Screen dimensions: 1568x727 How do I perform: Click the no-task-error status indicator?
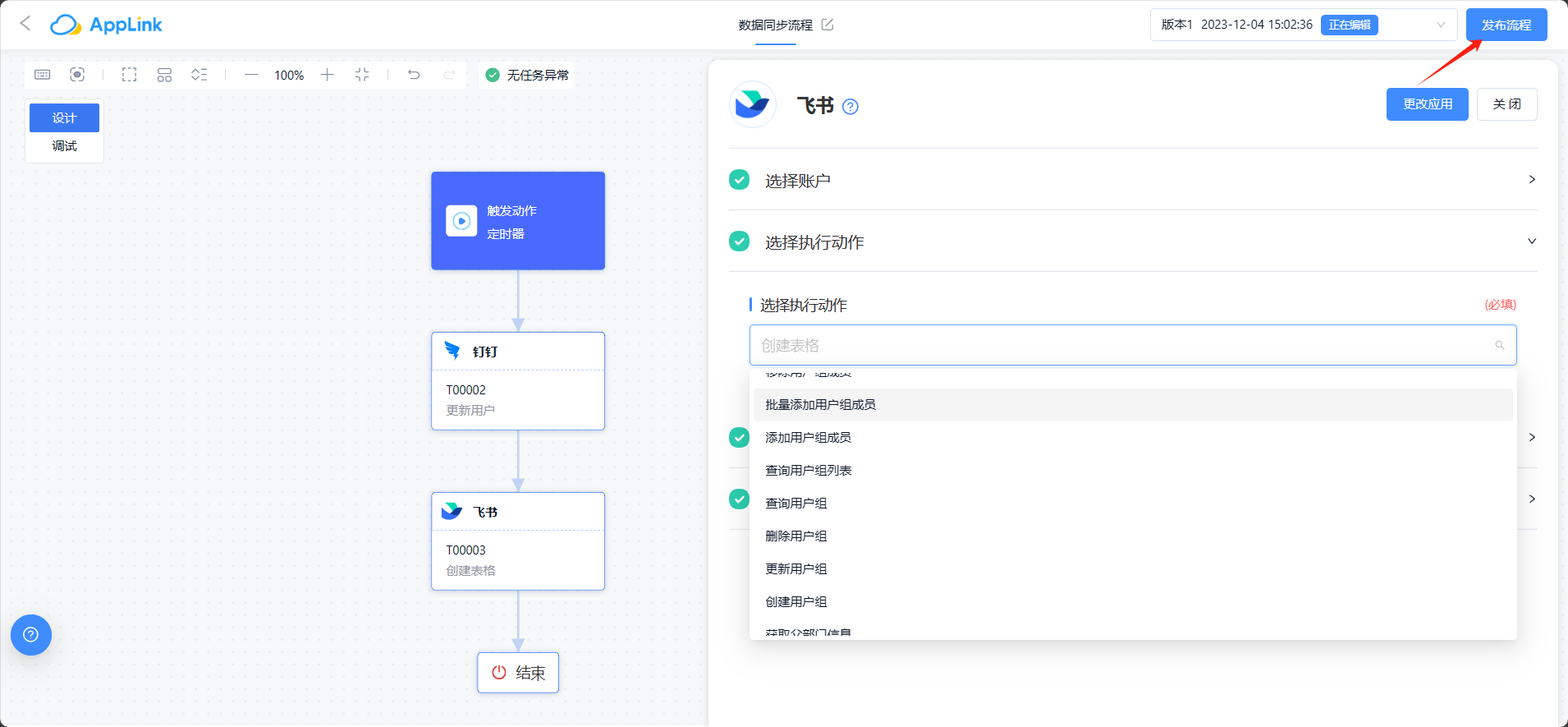(527, 75)
